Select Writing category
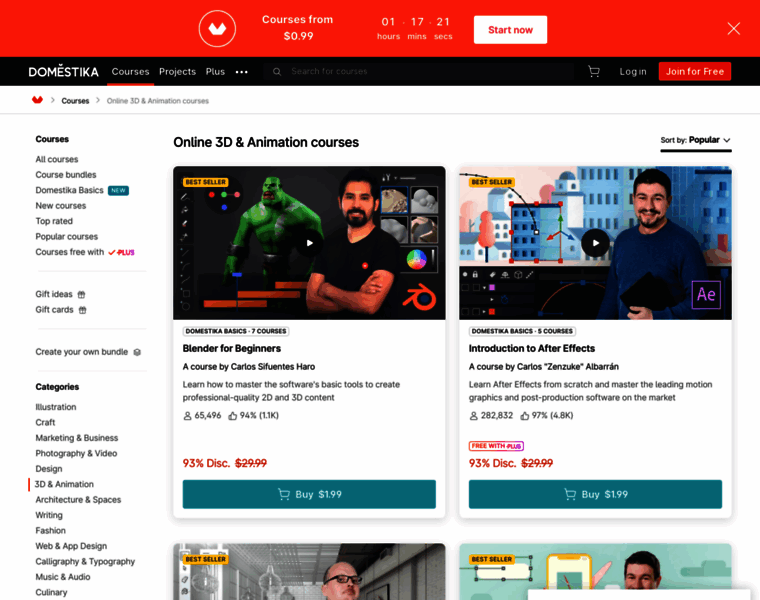 49,515
